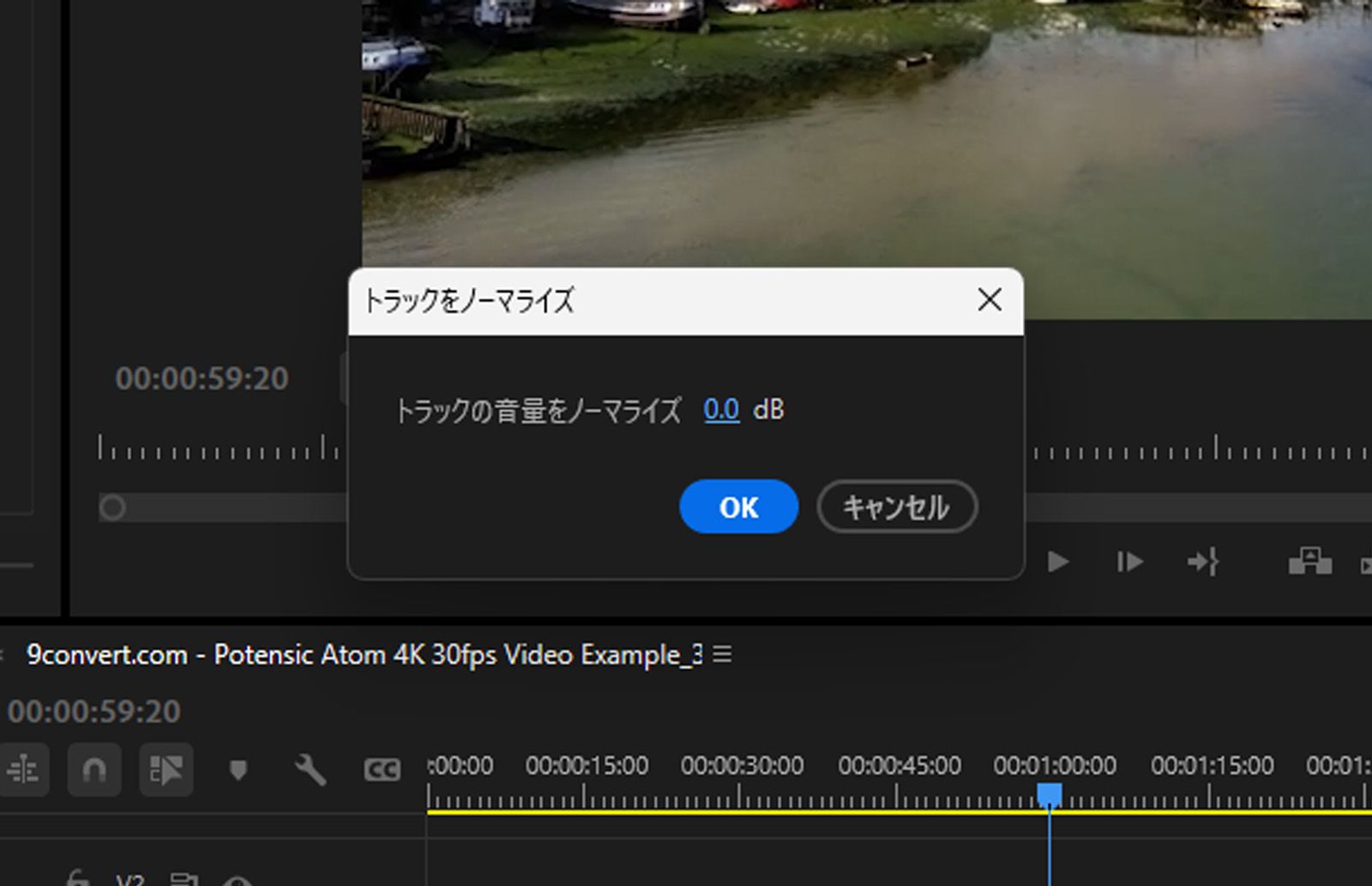Open Timeline Display Settings with the wrench icon
The height and width of the screenshot is (886, 1372).
coord(310,770)
